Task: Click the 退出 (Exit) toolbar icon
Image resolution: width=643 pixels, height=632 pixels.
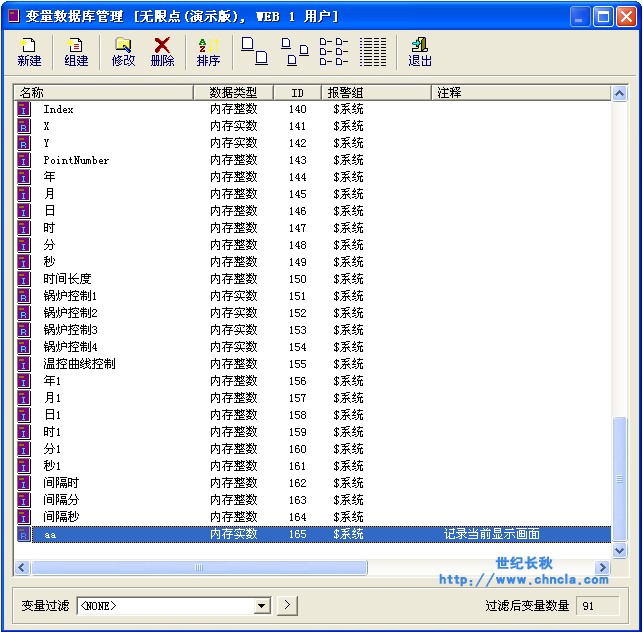Action: [420, 52]
